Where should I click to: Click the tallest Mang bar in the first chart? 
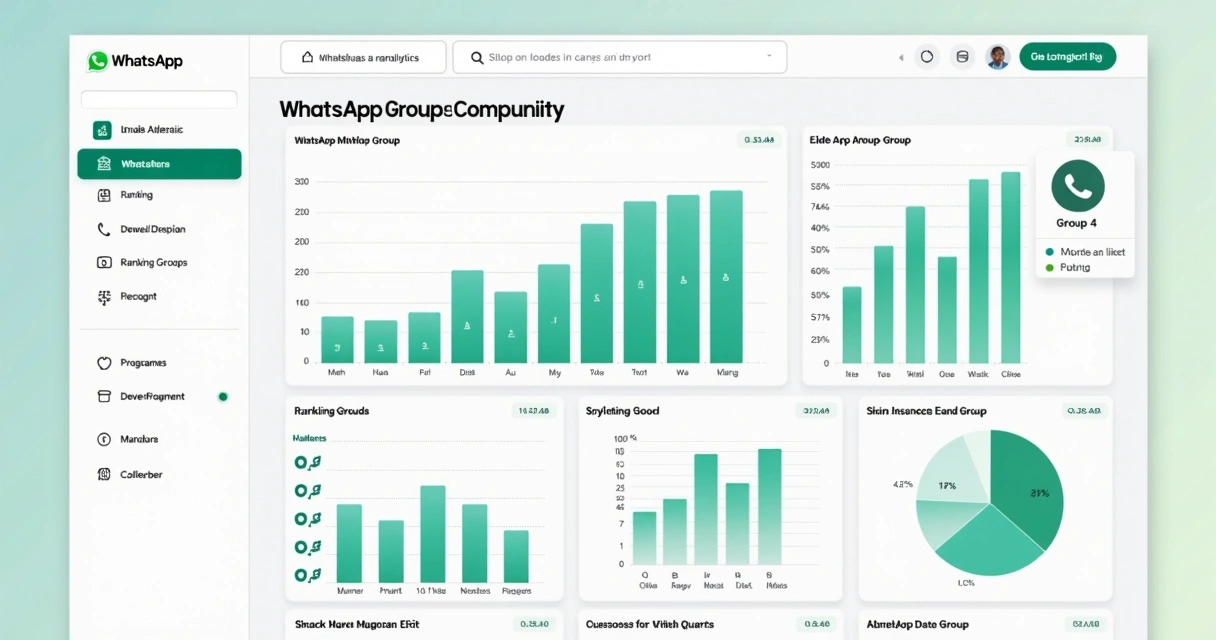pyautogui.click(x=726, y=276)
